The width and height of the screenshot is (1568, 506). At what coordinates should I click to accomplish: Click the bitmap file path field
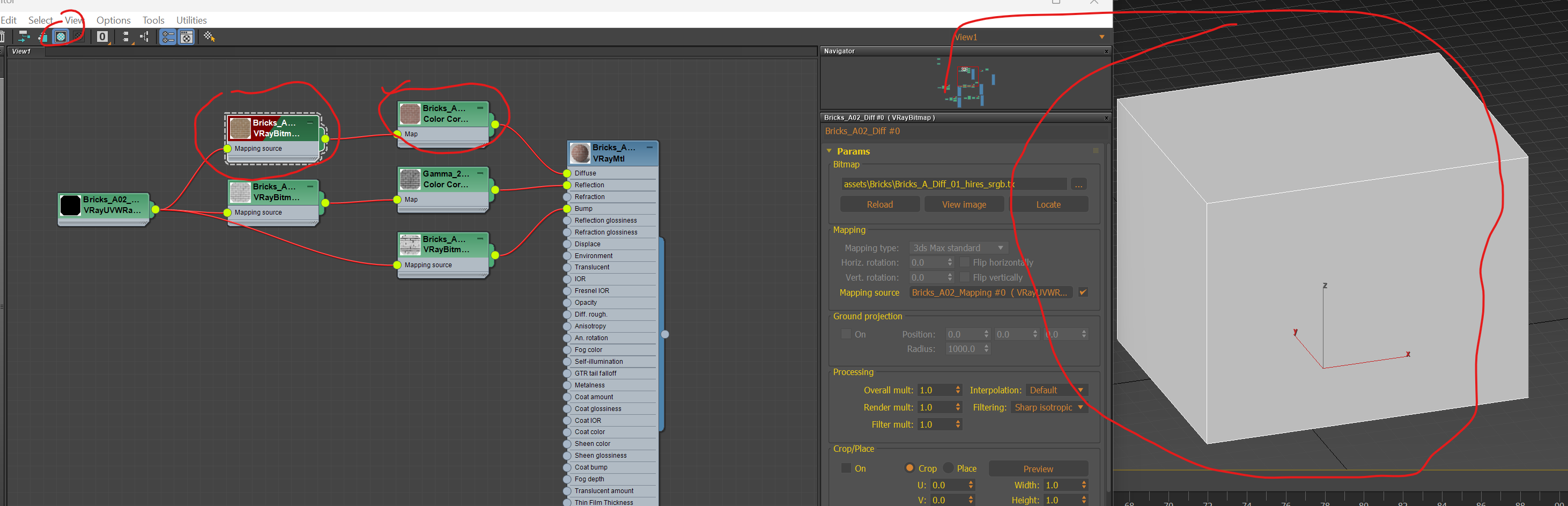954,184
